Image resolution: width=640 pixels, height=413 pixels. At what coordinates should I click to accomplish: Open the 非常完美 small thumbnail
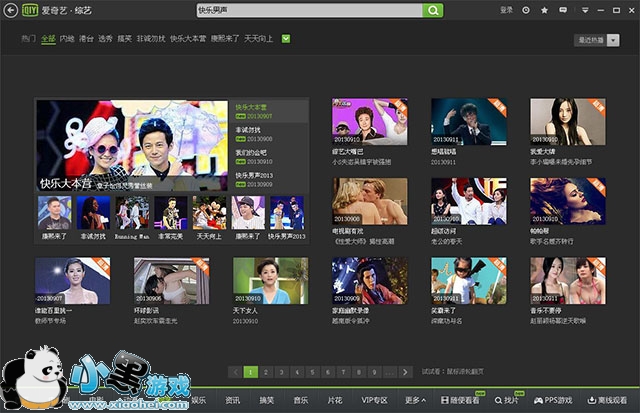click(171, 213)
